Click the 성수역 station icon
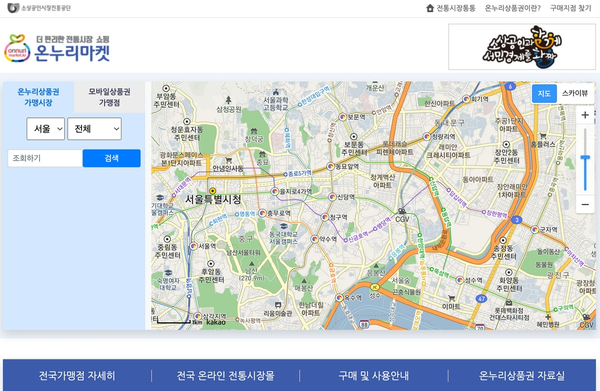Image resolution: width=600 pixels, height=391 pixels. tap(460, 280)
